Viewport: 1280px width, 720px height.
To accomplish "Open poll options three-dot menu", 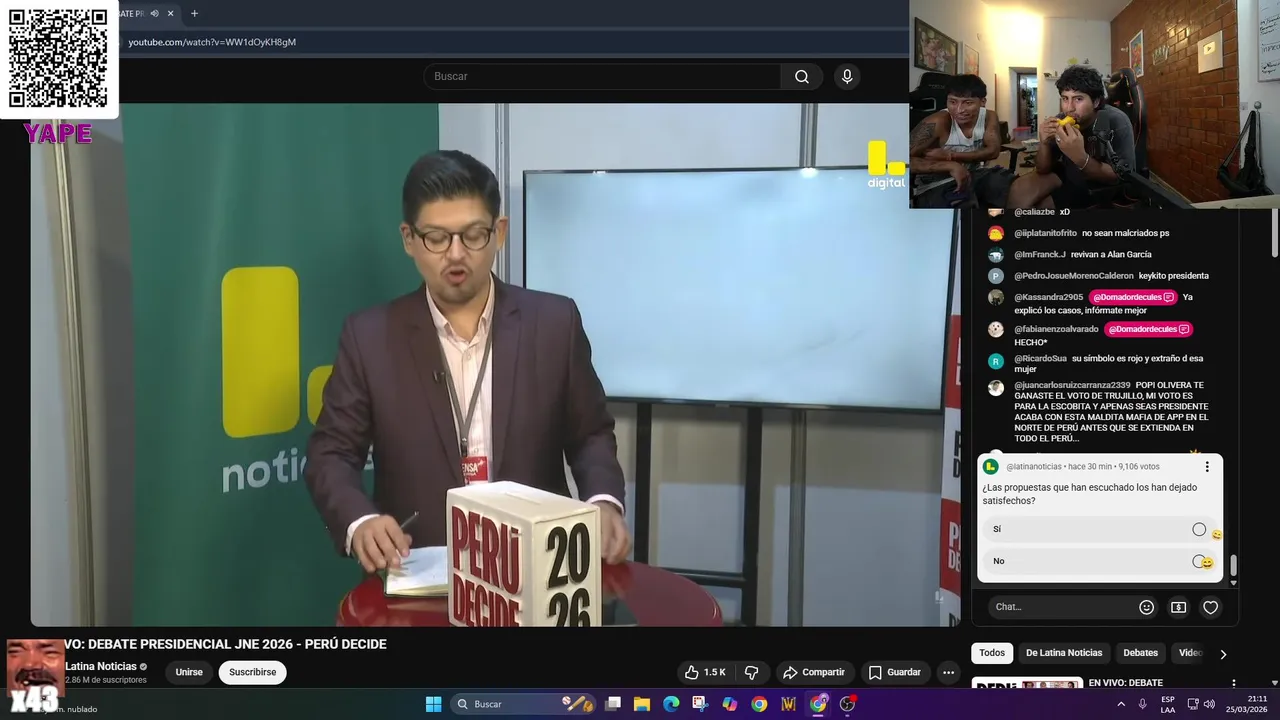I will tap(1207, 467).
